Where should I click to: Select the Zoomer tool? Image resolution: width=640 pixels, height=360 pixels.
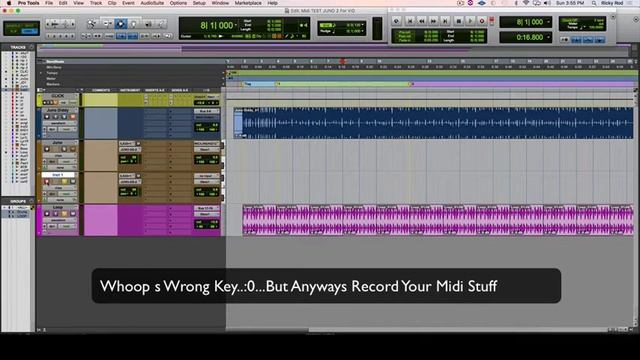[x=91, y=24]
